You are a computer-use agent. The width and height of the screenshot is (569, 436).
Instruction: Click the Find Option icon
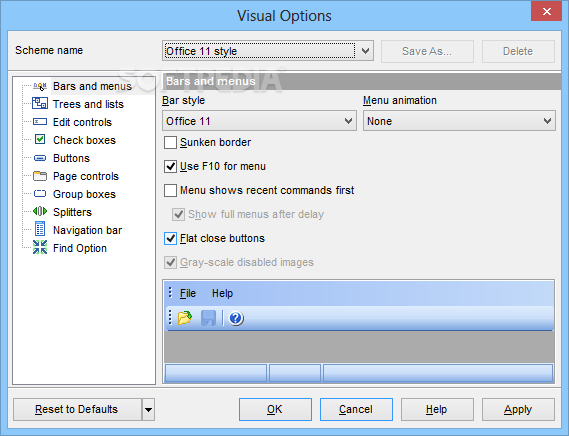[40, 248]
